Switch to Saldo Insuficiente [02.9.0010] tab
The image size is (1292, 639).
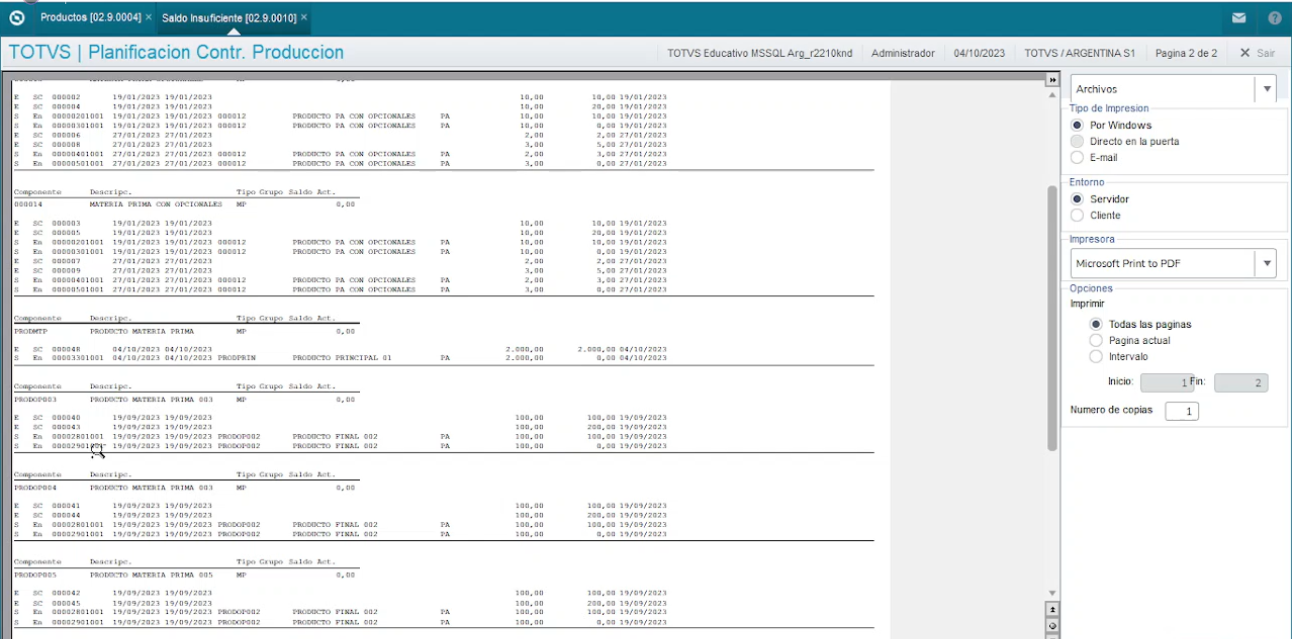(228, 18)
